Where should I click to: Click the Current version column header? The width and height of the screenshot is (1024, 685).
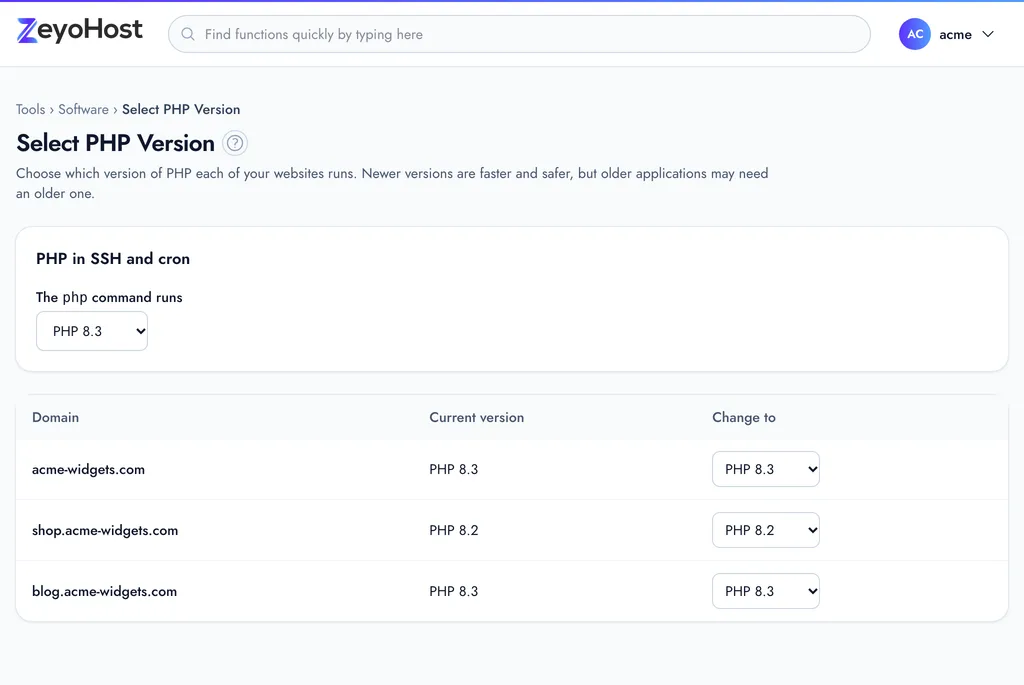click(x=477, y=417)
